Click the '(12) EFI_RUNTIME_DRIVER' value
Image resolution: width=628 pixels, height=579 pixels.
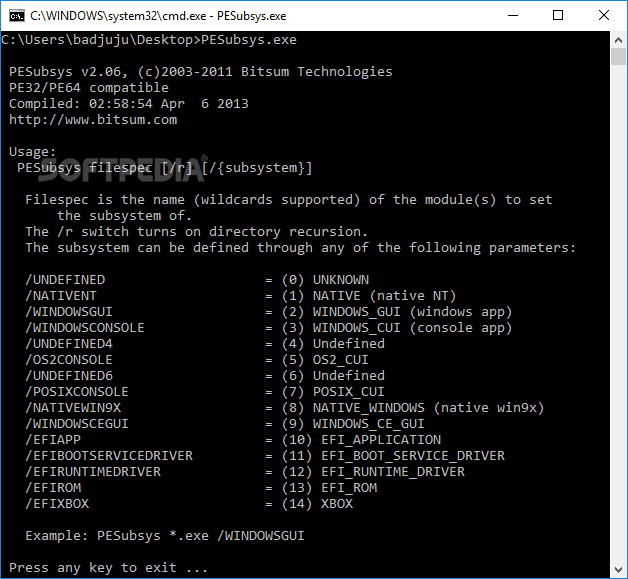373,472
